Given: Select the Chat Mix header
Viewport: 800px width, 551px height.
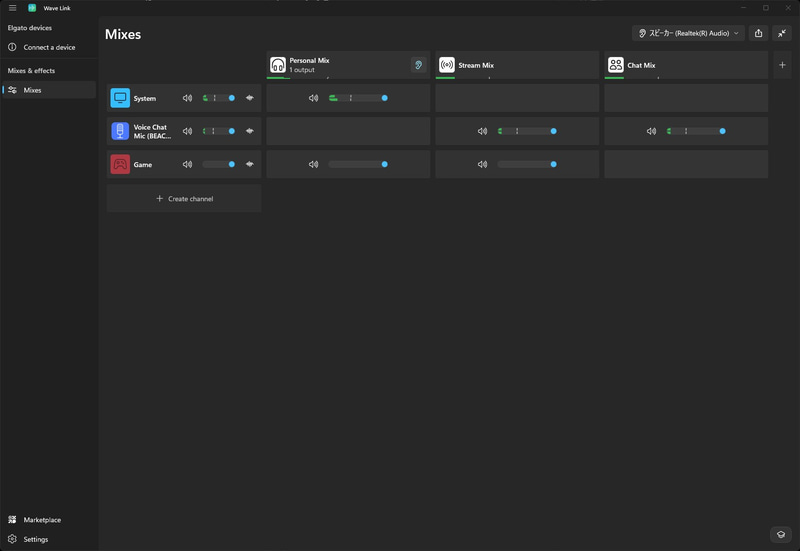Looking at the screenshot, I should [686, 65].
